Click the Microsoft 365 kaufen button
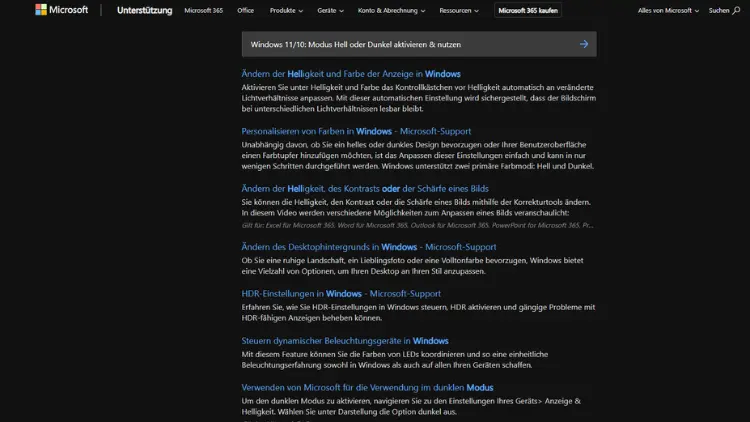 (528, 11)
